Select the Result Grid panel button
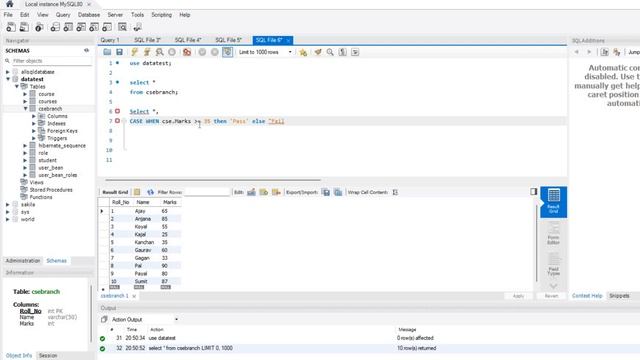The image size is (640, 360). click(x=553, y=202)
